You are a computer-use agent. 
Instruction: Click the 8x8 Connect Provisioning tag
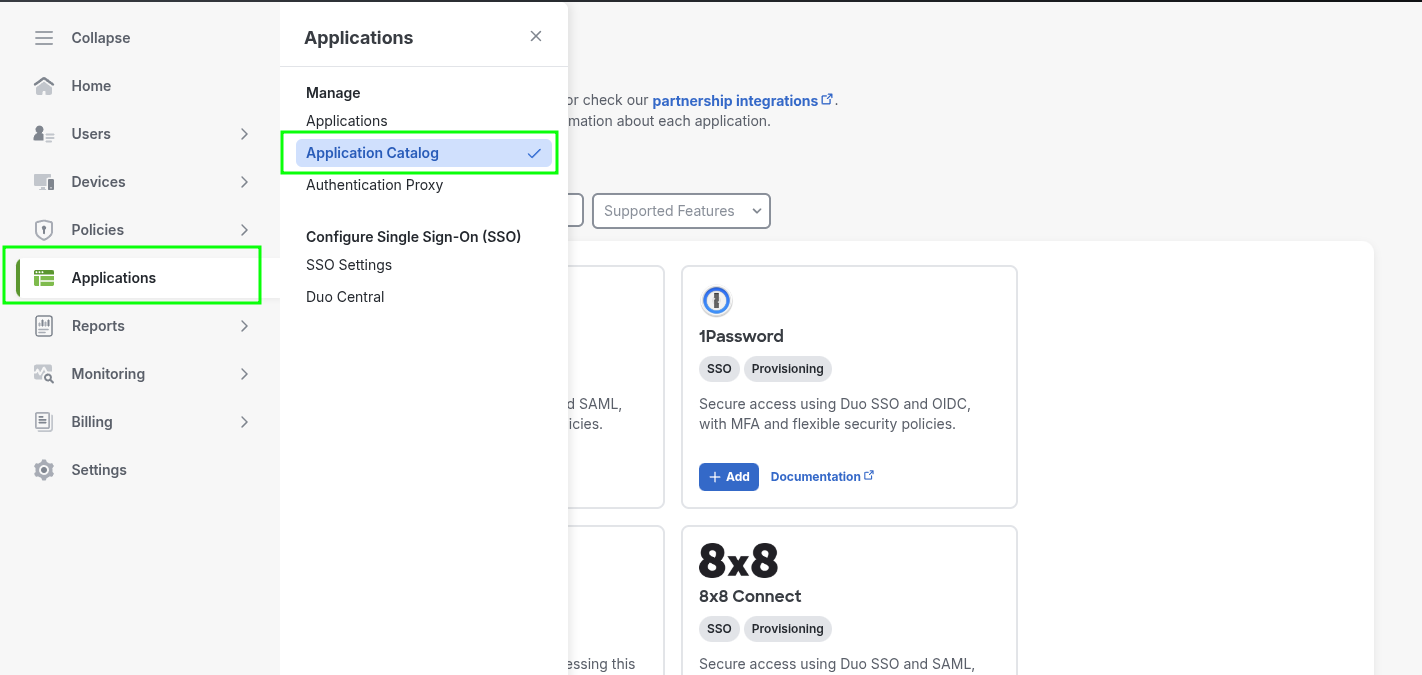(x=788, y=629)
